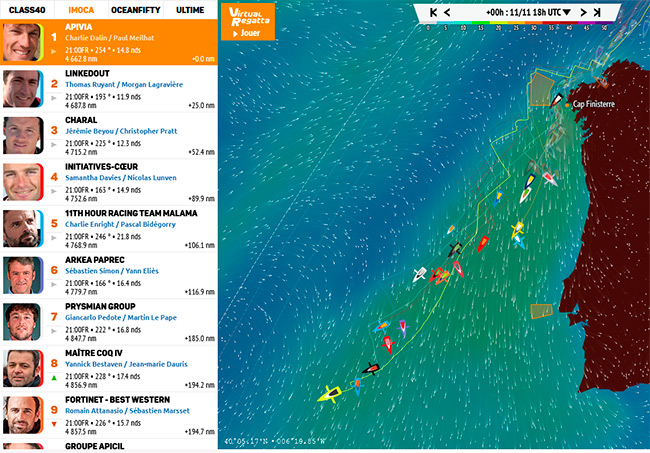
Task: Select the yellow boat trailing the fleet
Action: [328, 396]
